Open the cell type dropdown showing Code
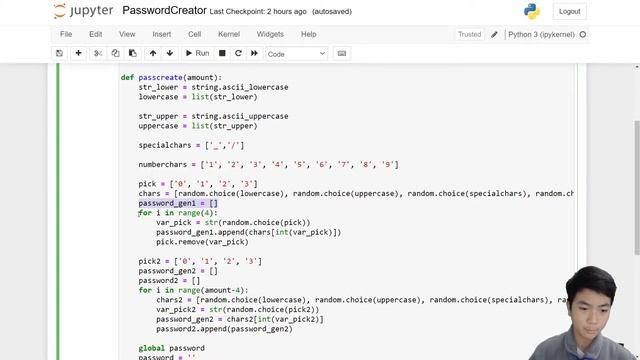 (x=296, y=54)
